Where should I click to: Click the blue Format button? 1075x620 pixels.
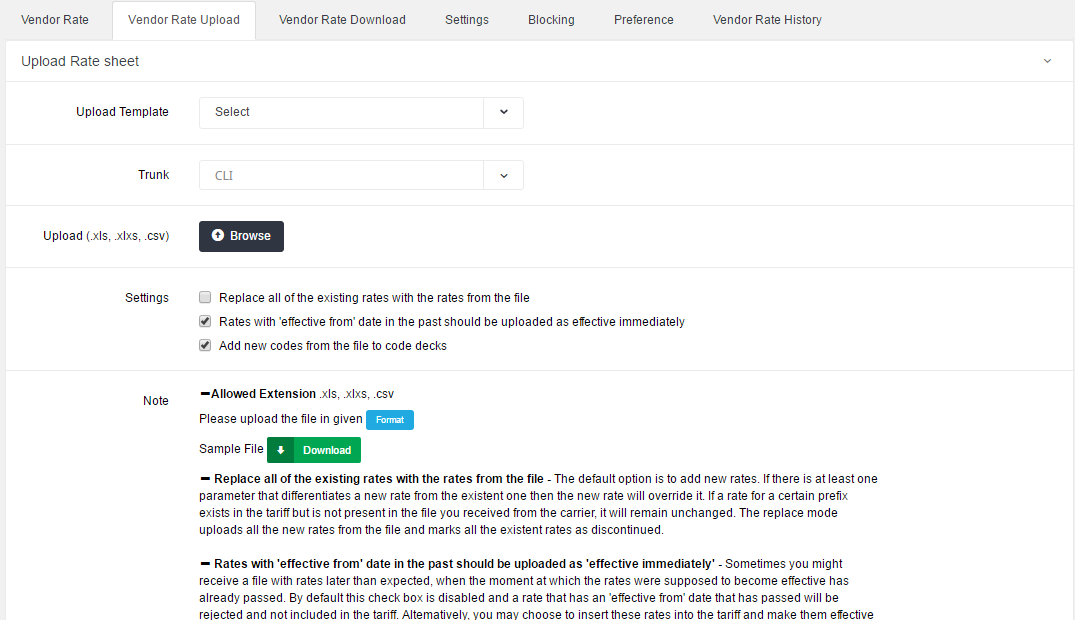[x=390, y=420]
